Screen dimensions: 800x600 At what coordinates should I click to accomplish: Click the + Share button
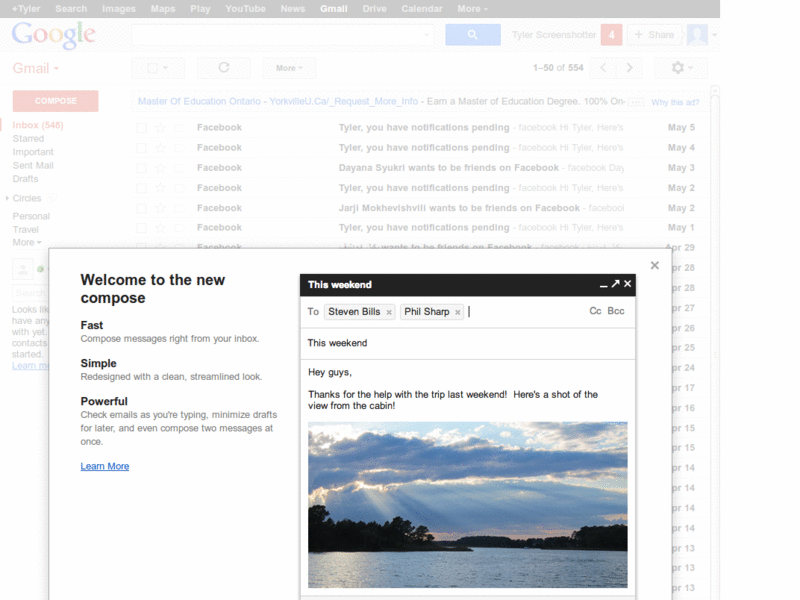[654, 35]
